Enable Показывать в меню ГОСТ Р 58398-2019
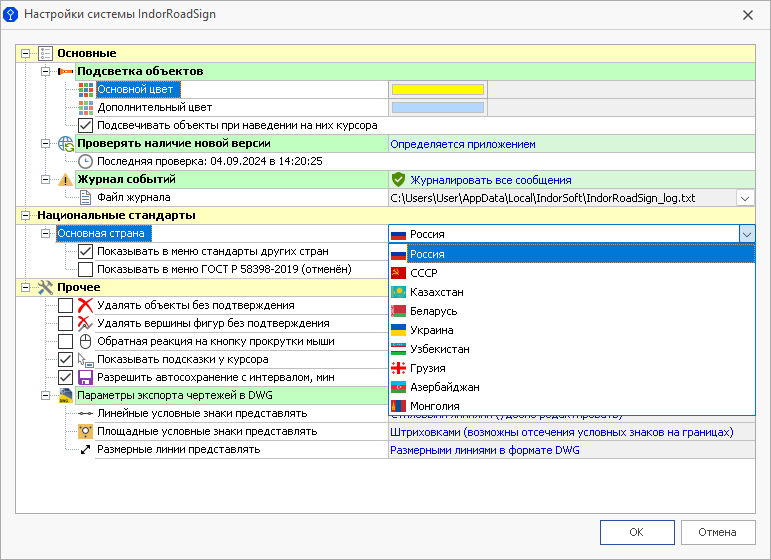Image resolution: width=771 pixels, height=560 pixels. click(86, 269)
